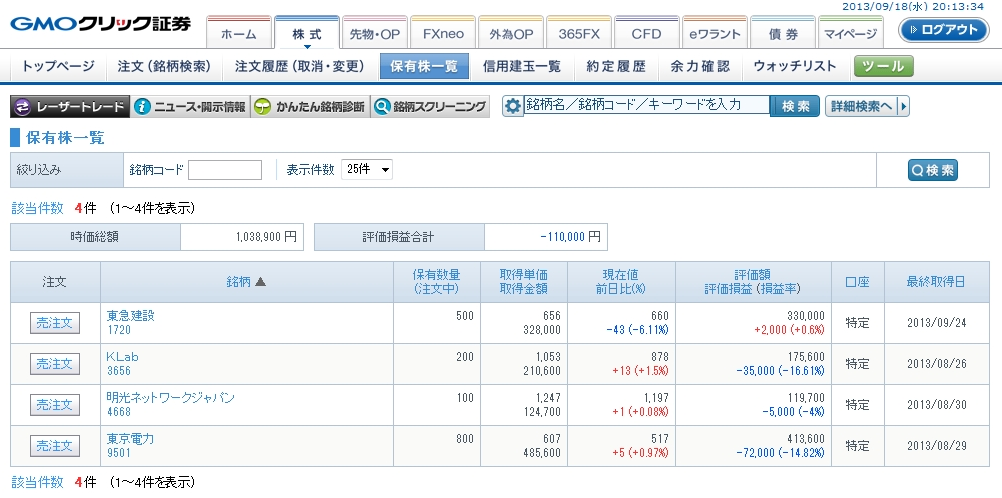This screenshot has height=498, width=1002.
Task: Click the gear icon beside search box
Action: [513, 106]
